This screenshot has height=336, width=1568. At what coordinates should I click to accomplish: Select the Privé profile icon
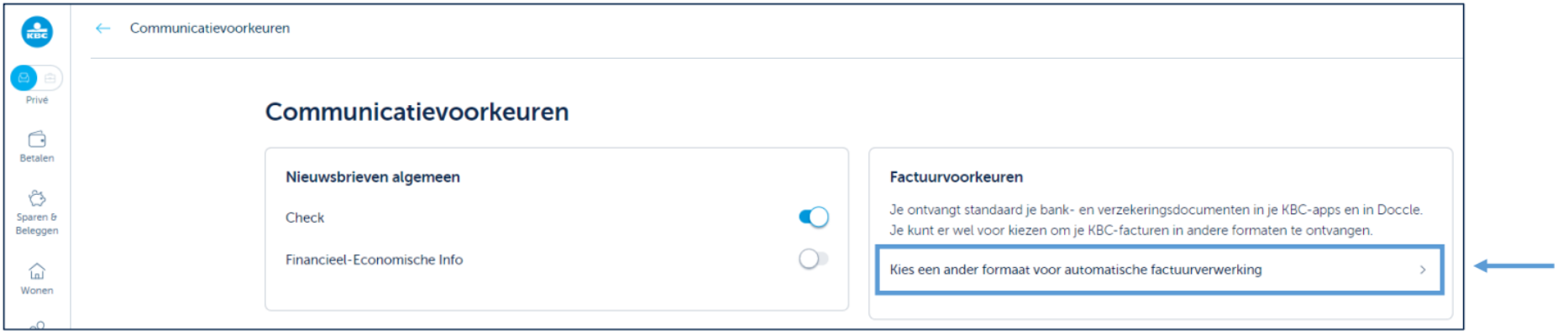(x=24, y=78)
